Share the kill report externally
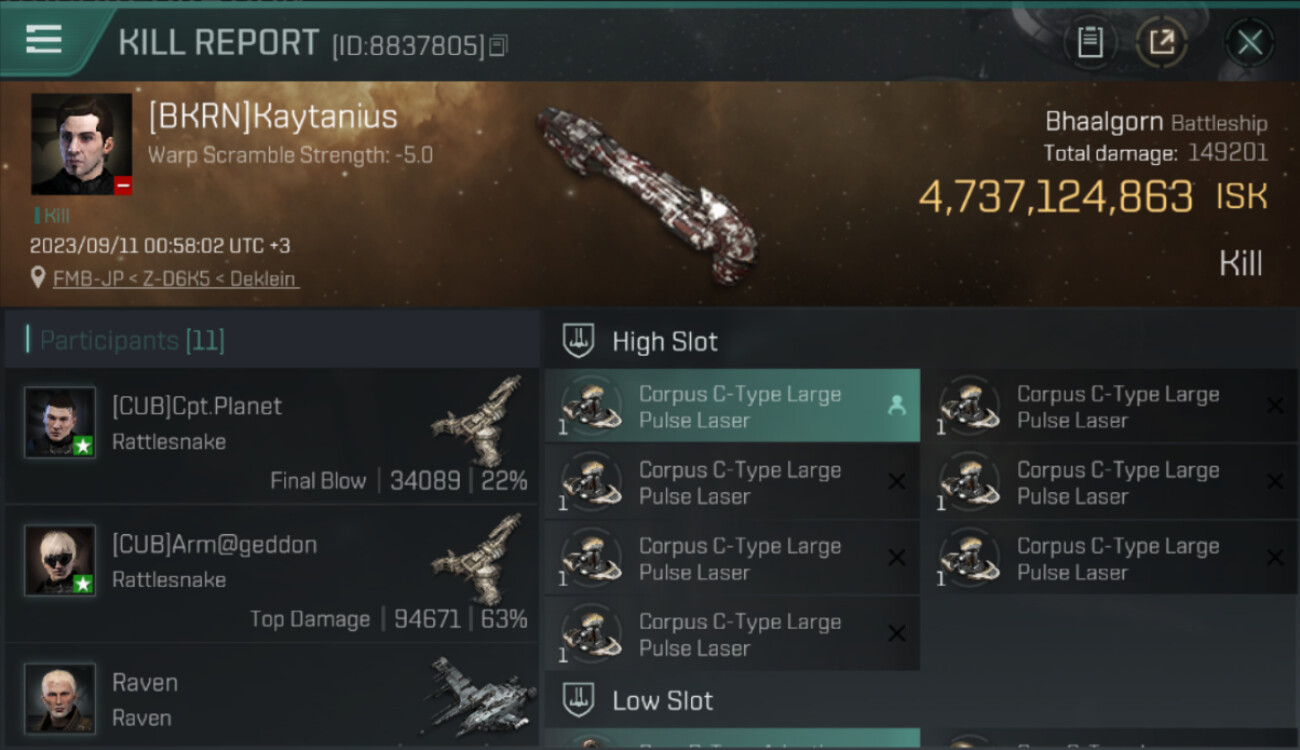The height and width of the screenshot is (750, 1300). 1161,42
